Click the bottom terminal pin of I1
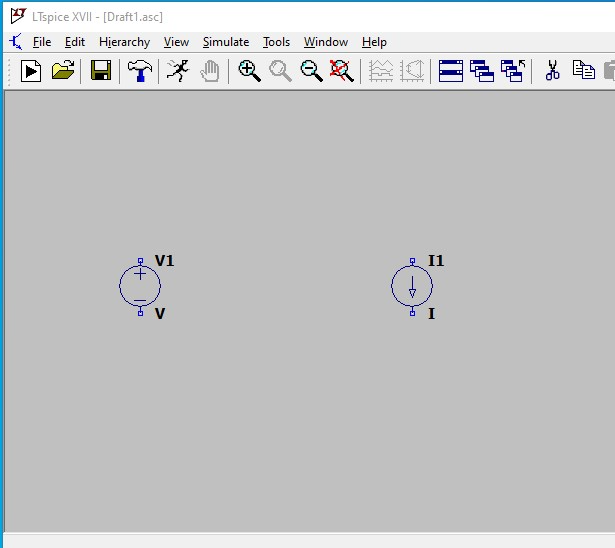Screen dimensions: 615x548 pyautogui.click(x=412, y=313)
